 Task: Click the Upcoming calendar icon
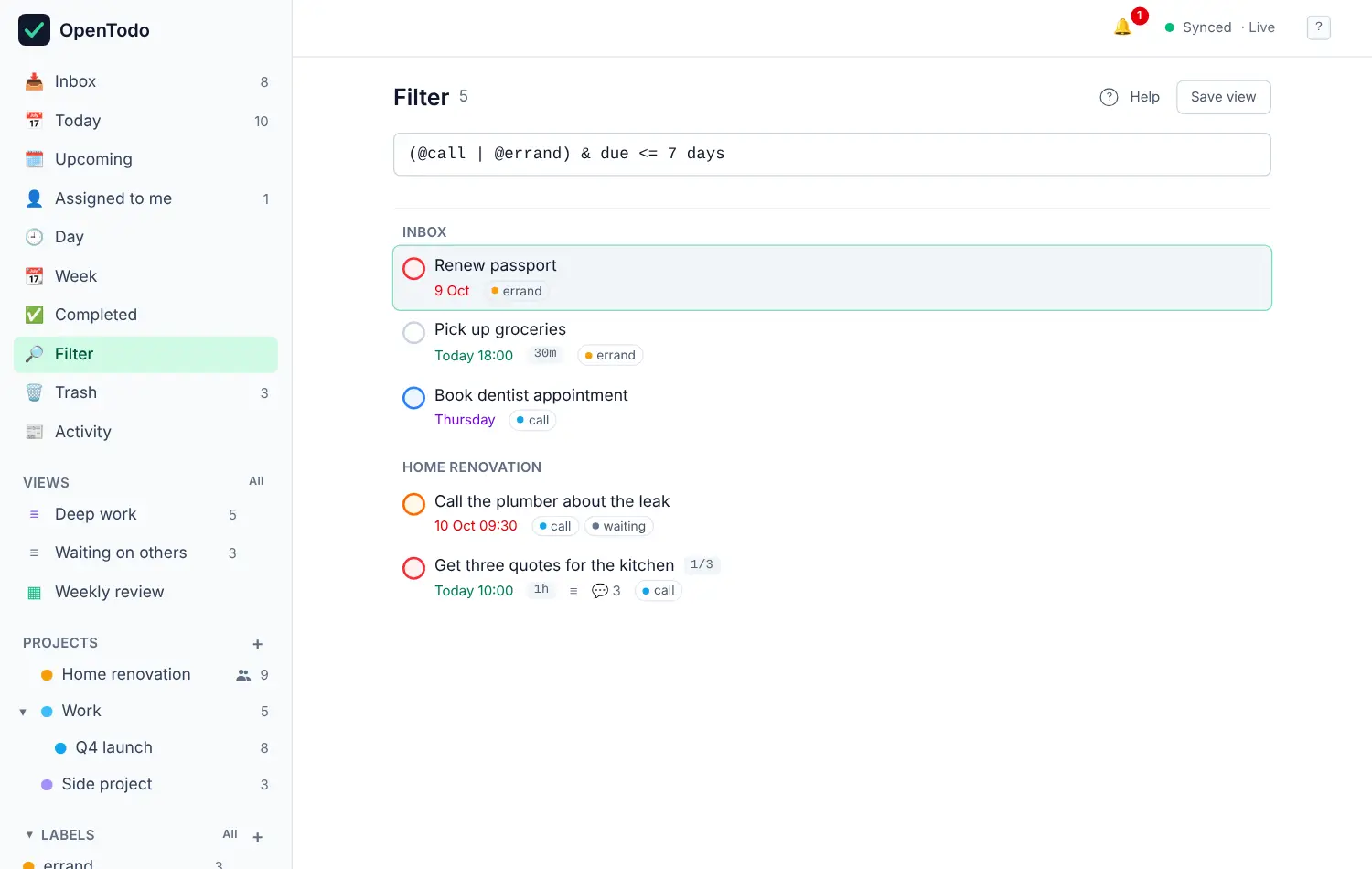pyautogui.click(x=34, y=159)
